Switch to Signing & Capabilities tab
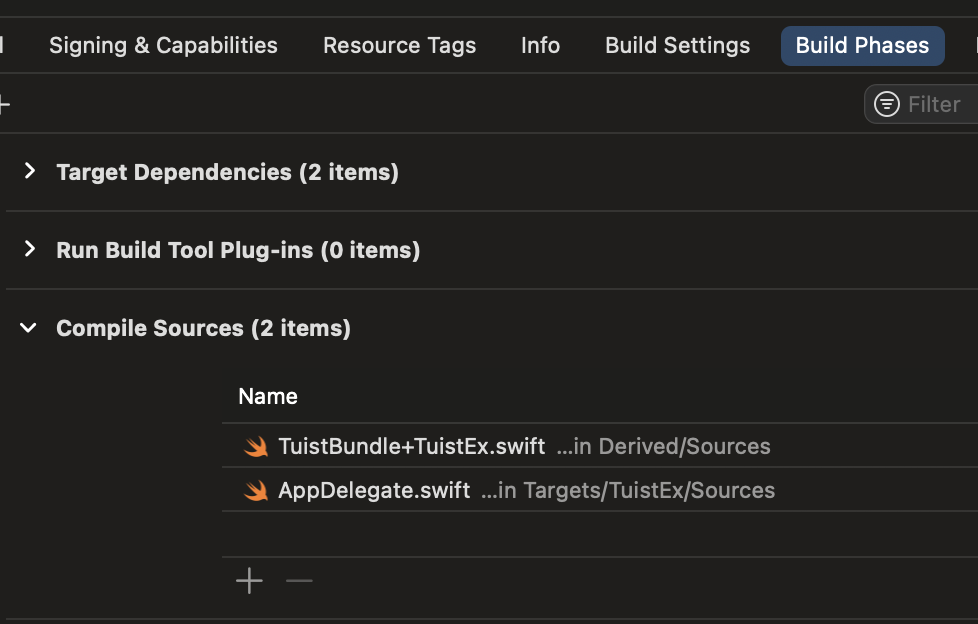 tap(163, 46)
